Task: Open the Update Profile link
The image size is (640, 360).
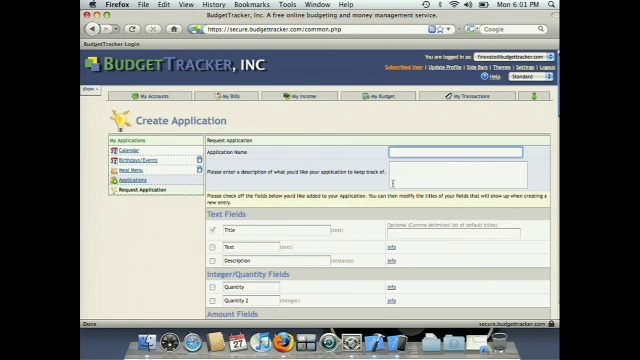Action: [444, 67]
